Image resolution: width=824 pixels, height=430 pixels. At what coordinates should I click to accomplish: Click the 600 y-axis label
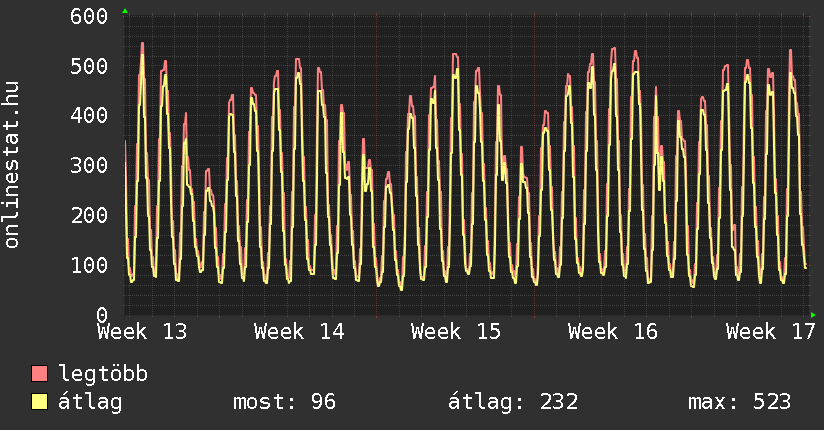point(89,17)
